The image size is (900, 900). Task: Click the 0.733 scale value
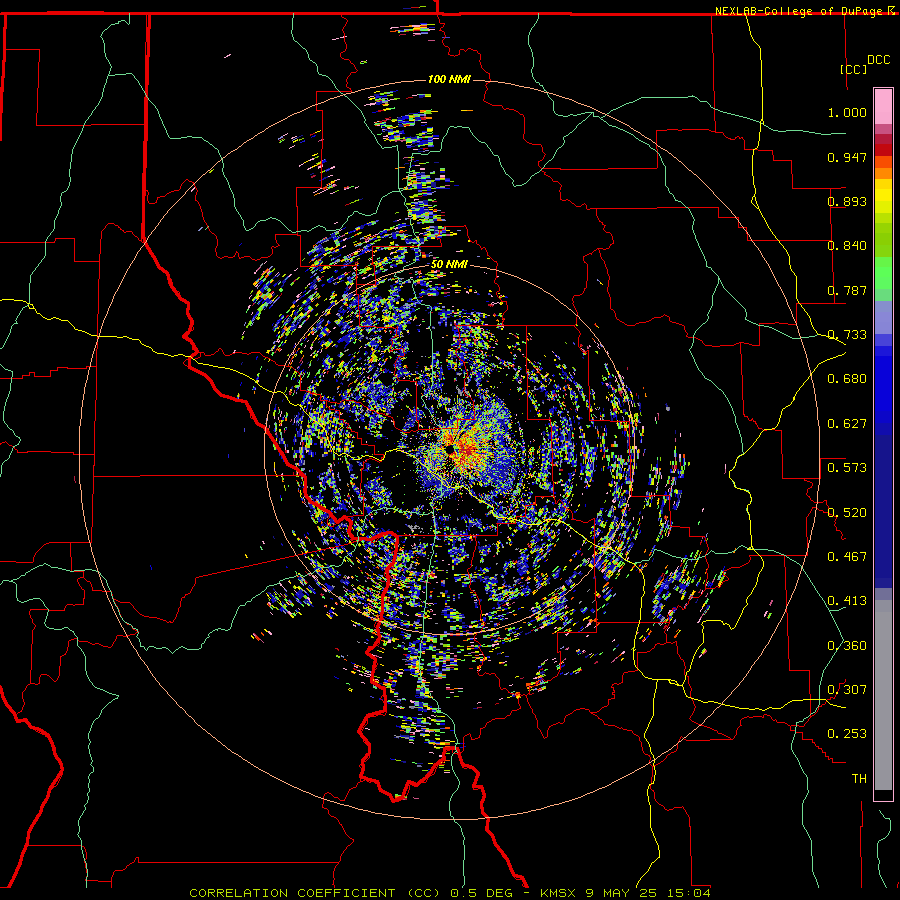tap(847, 335)
